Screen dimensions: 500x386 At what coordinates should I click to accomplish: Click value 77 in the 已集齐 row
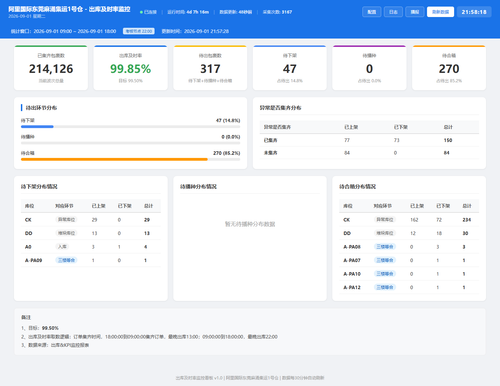347,140
